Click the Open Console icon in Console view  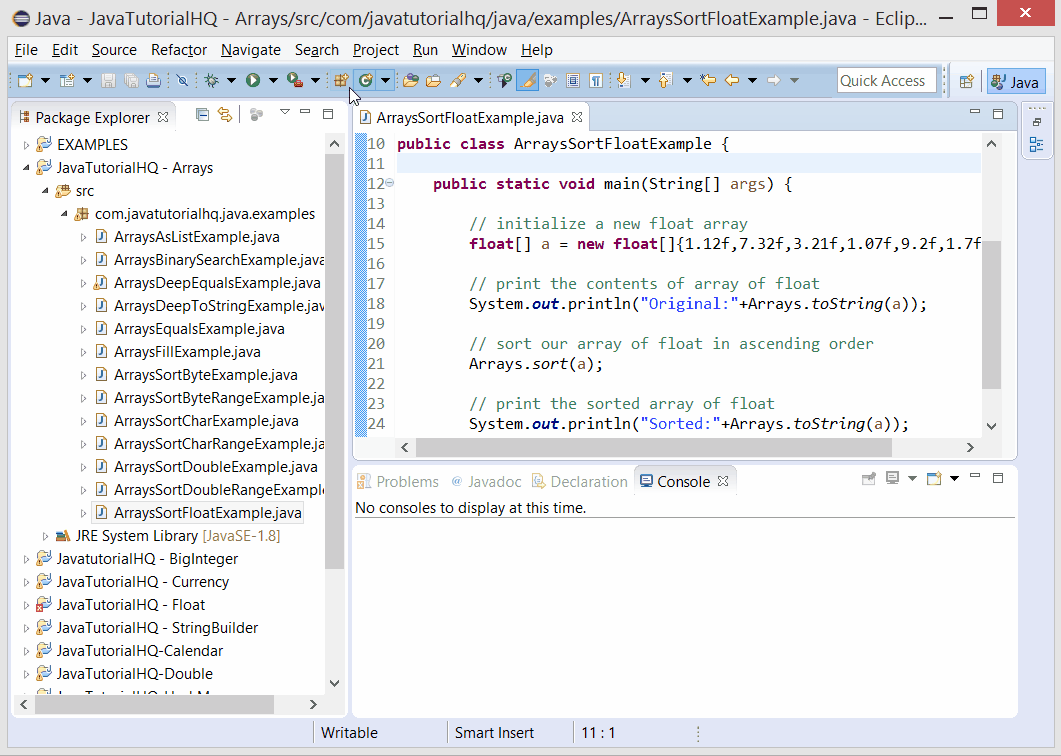934,479
